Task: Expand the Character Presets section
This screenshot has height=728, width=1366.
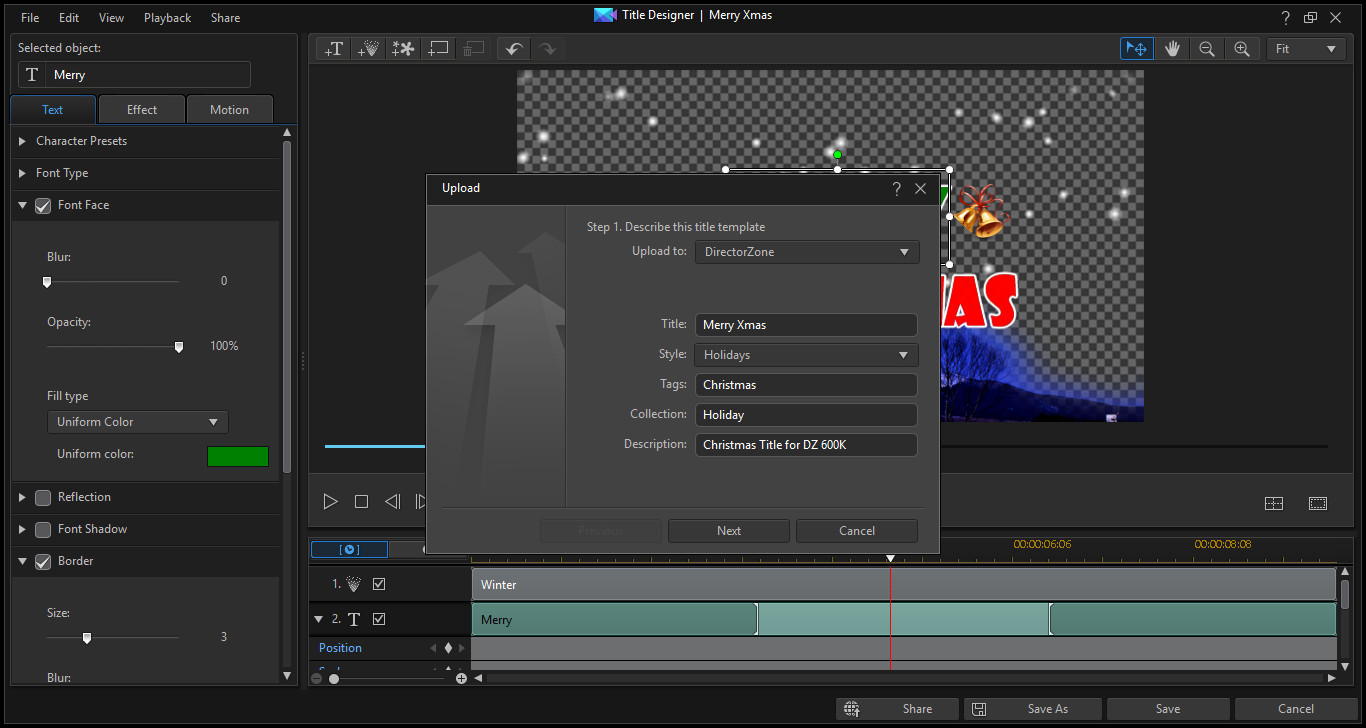Action: 23,141
